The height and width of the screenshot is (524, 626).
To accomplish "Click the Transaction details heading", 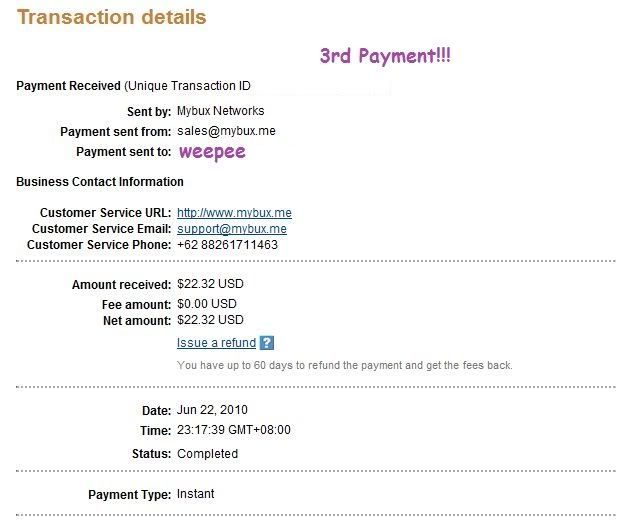I will click(x=111, y=17).
